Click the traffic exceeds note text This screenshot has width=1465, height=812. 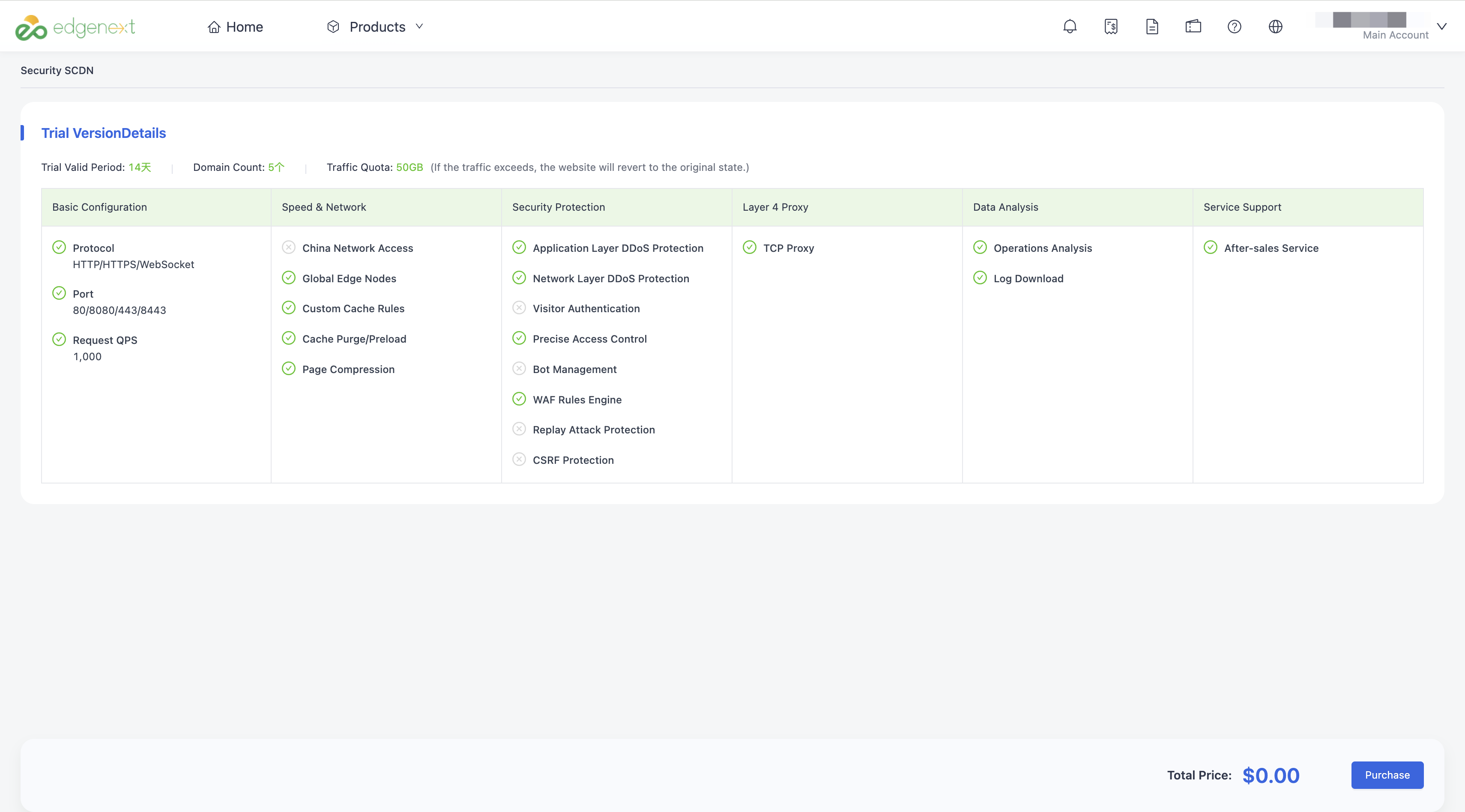pos(590,167)
